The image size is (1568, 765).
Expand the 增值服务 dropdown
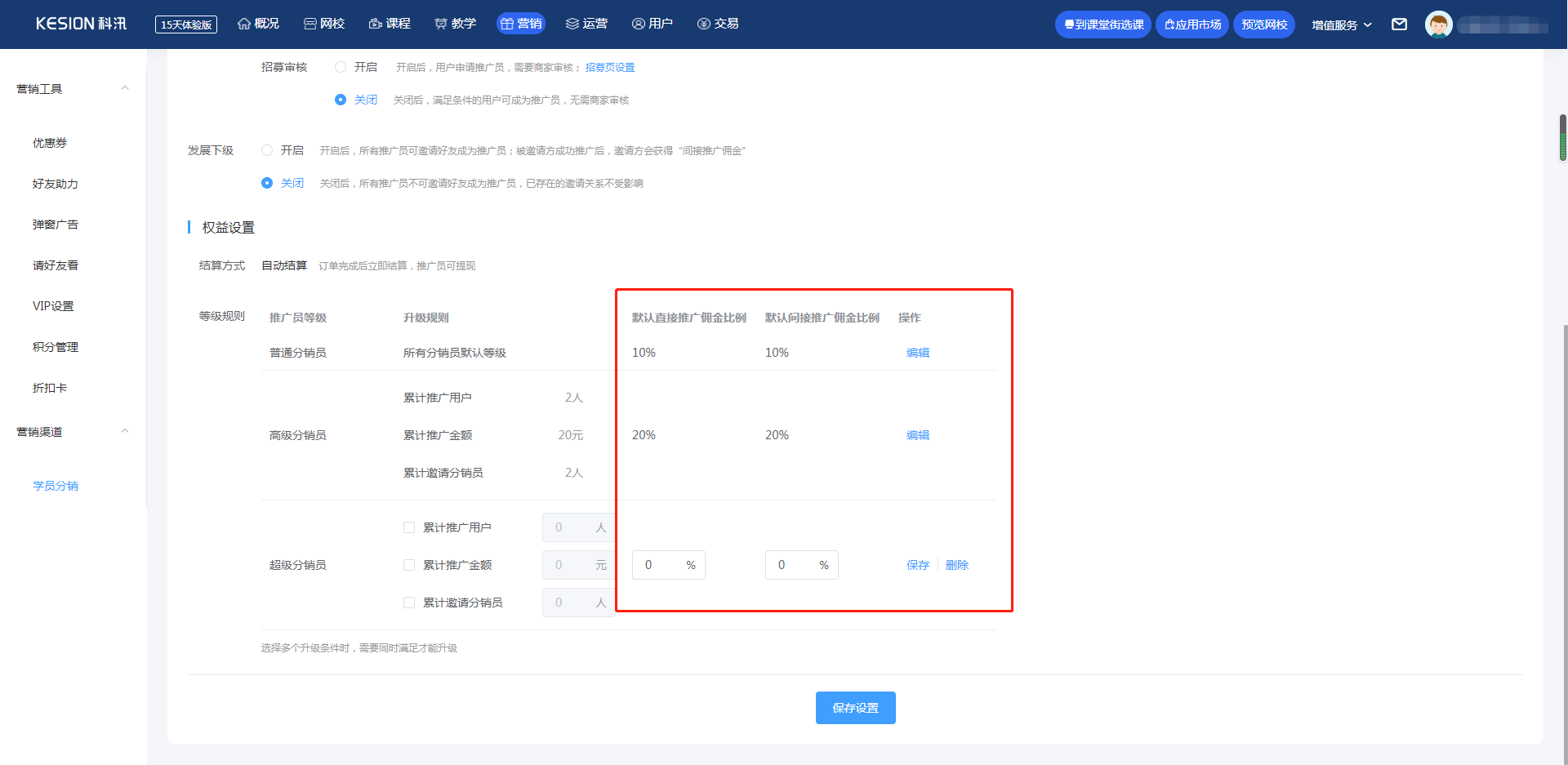pyautogui.click(x=1341, y=24)
